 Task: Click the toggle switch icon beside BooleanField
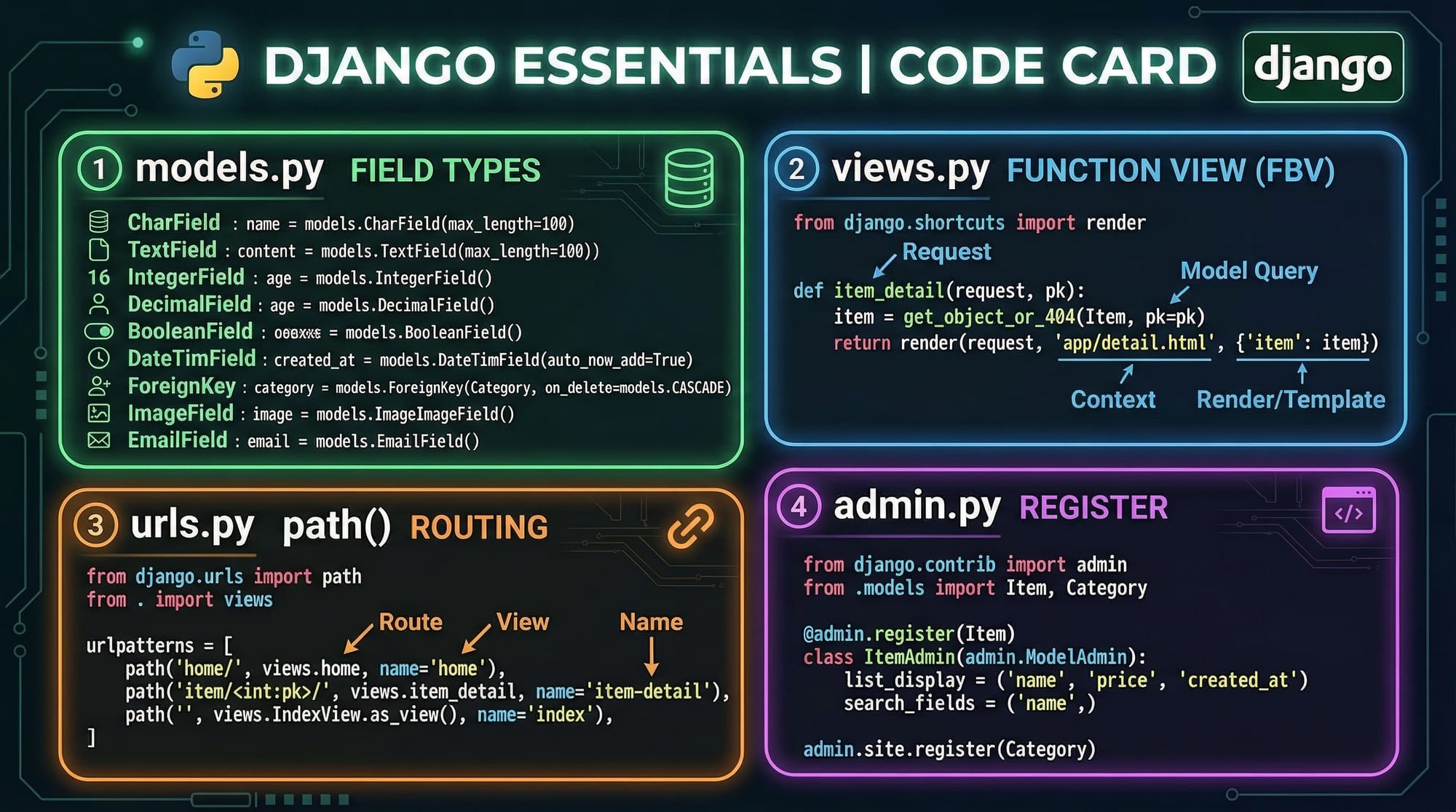pos(99,332)
